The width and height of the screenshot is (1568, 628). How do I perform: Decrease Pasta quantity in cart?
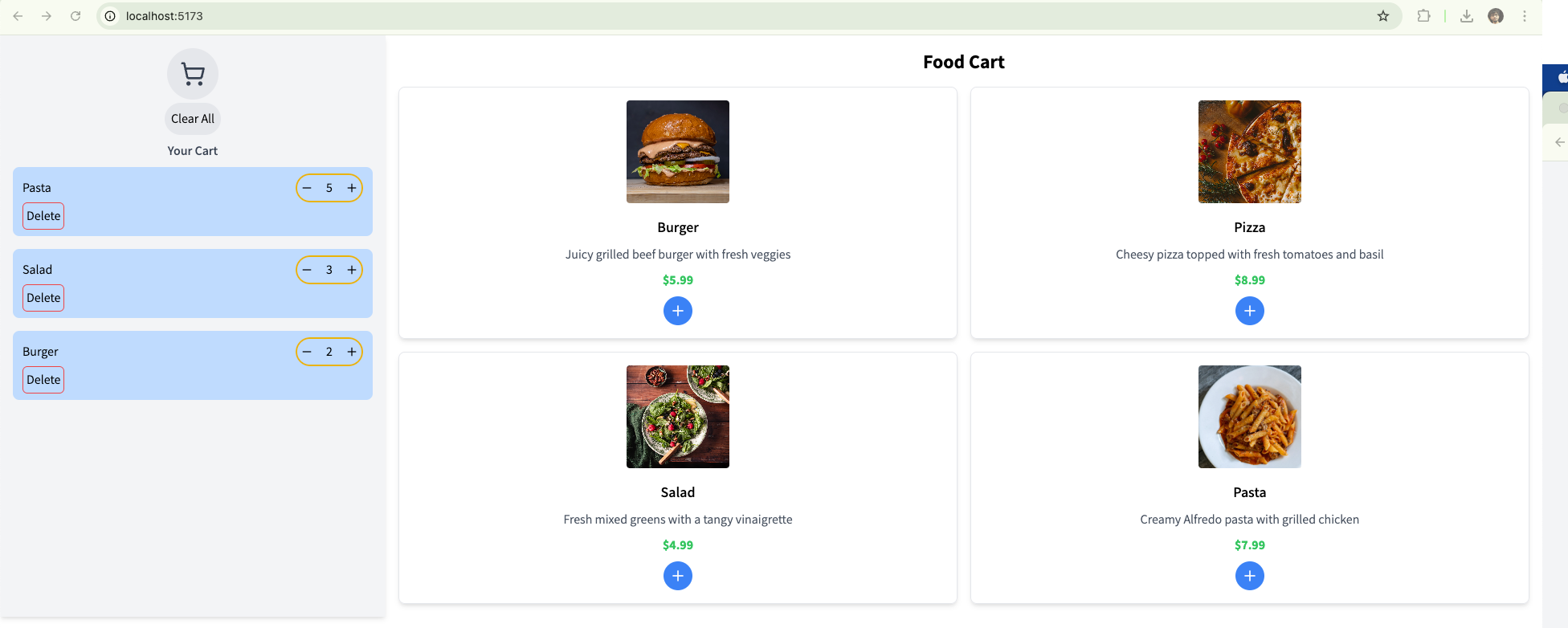pos(307,188)
